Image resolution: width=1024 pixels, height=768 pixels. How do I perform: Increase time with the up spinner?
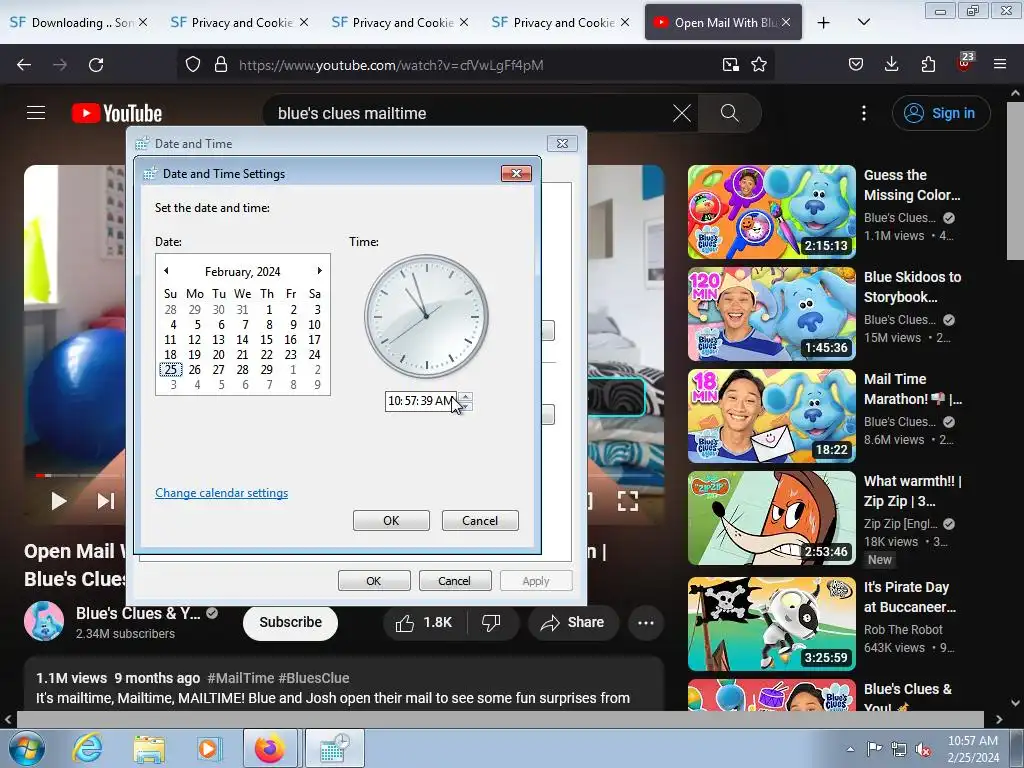coord(465,396)
